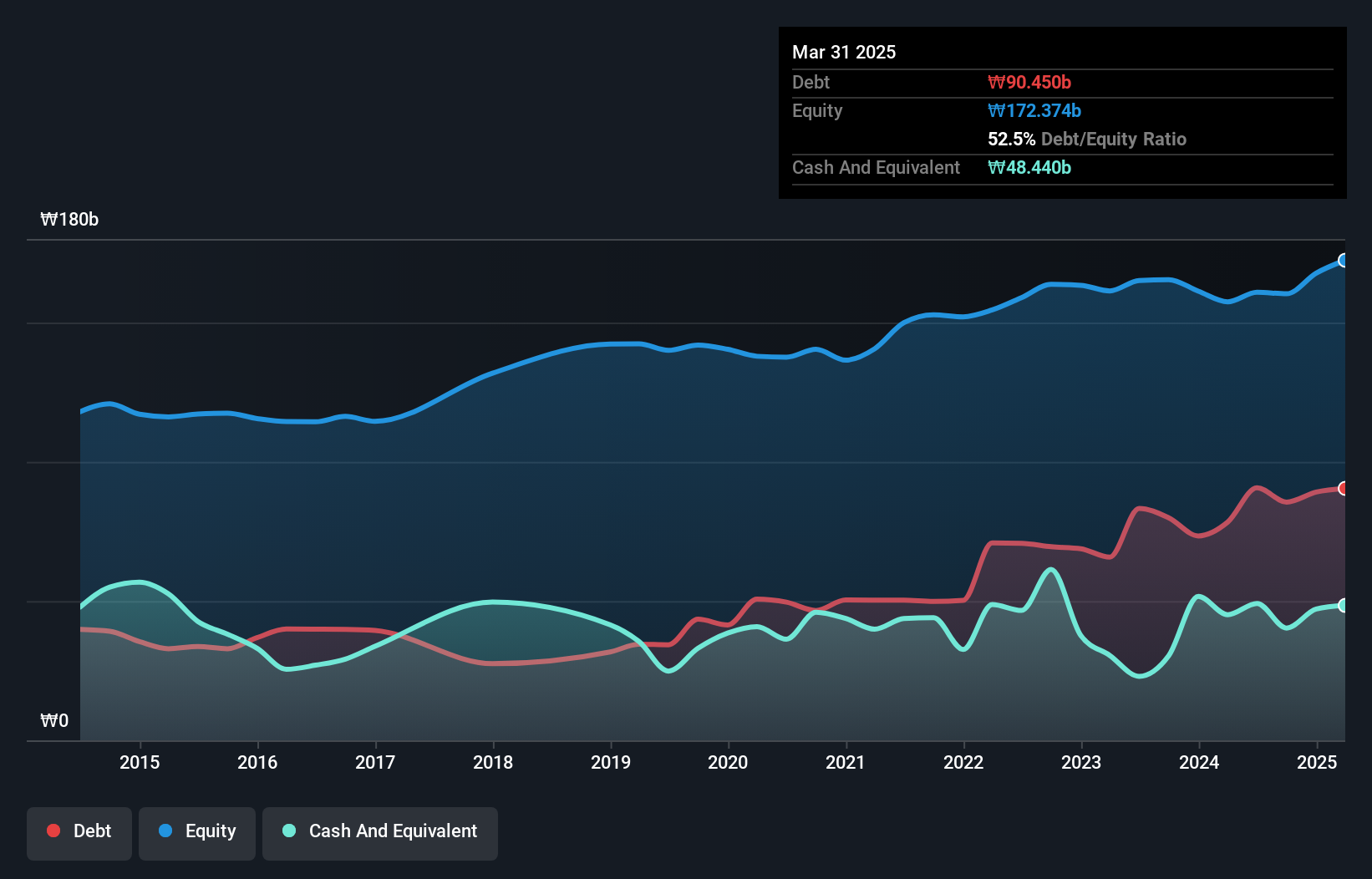1372x879 pixels.
Task: Click the Cash value ₩48.440b in tooltip
Action: [1029, 168]
